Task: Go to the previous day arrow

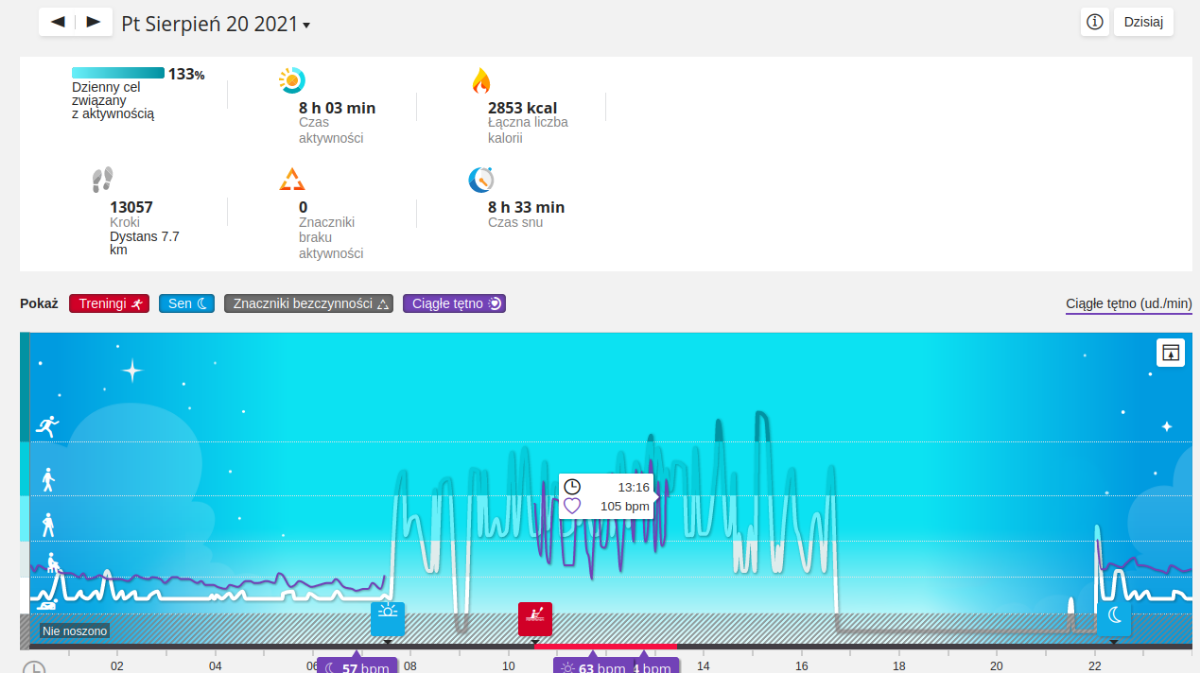Action: pos(58,22)
